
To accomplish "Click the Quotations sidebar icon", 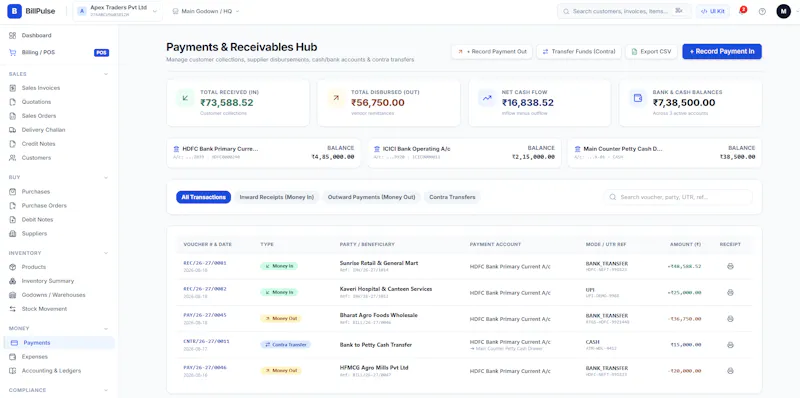I will pos(13,102).
